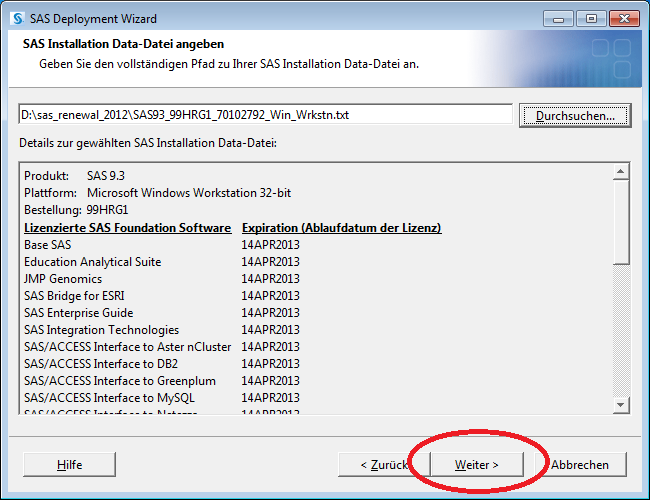
Task: Select the 'Education Analytical Suite' row
Action: [162, 262]
